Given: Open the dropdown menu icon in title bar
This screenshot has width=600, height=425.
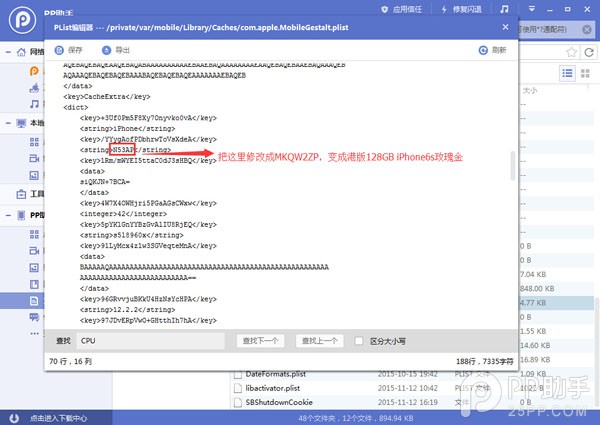Looking at the screenshot, I should pos(532,9).
